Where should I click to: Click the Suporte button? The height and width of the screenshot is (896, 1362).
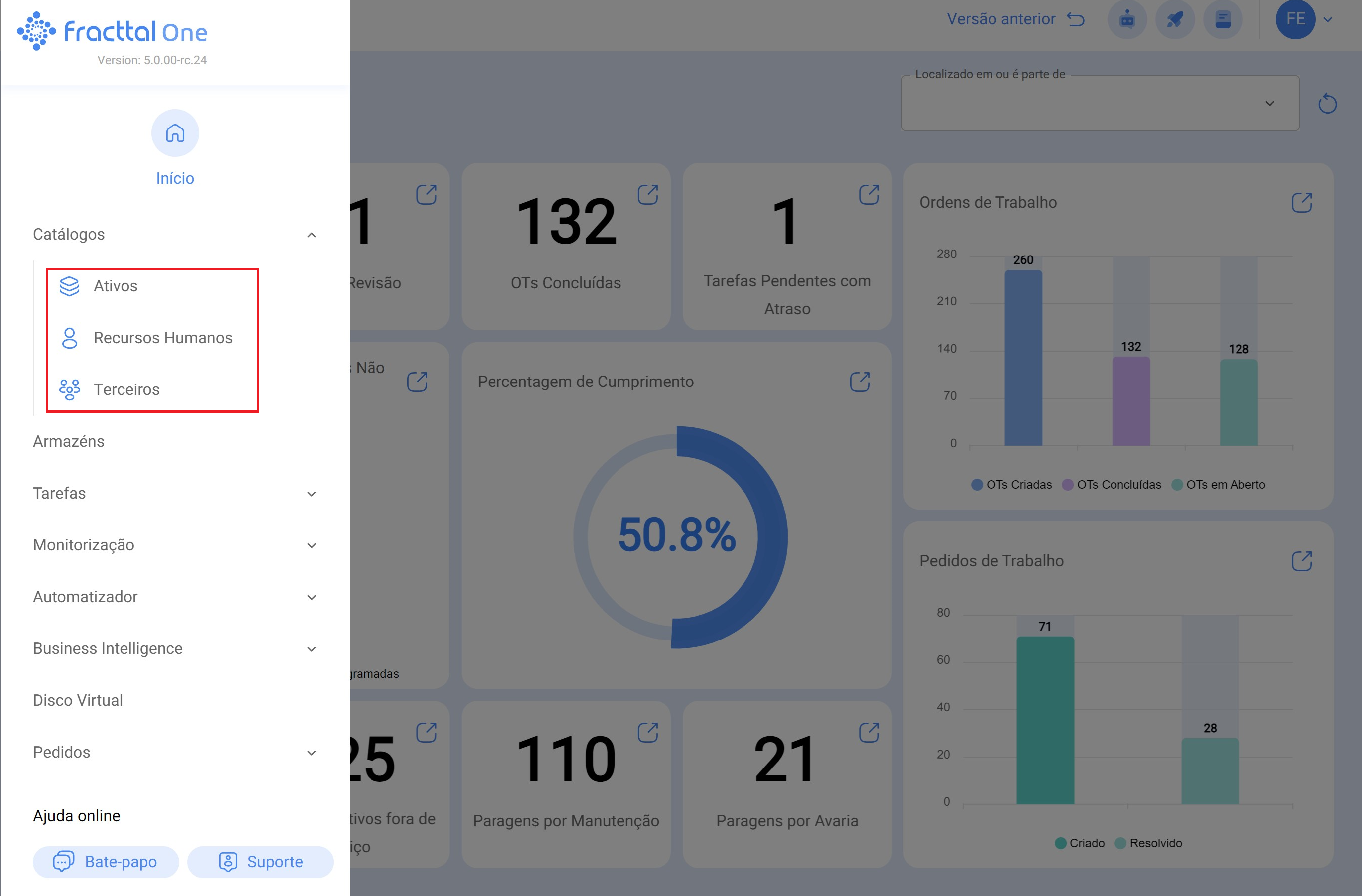coord(260,862)
